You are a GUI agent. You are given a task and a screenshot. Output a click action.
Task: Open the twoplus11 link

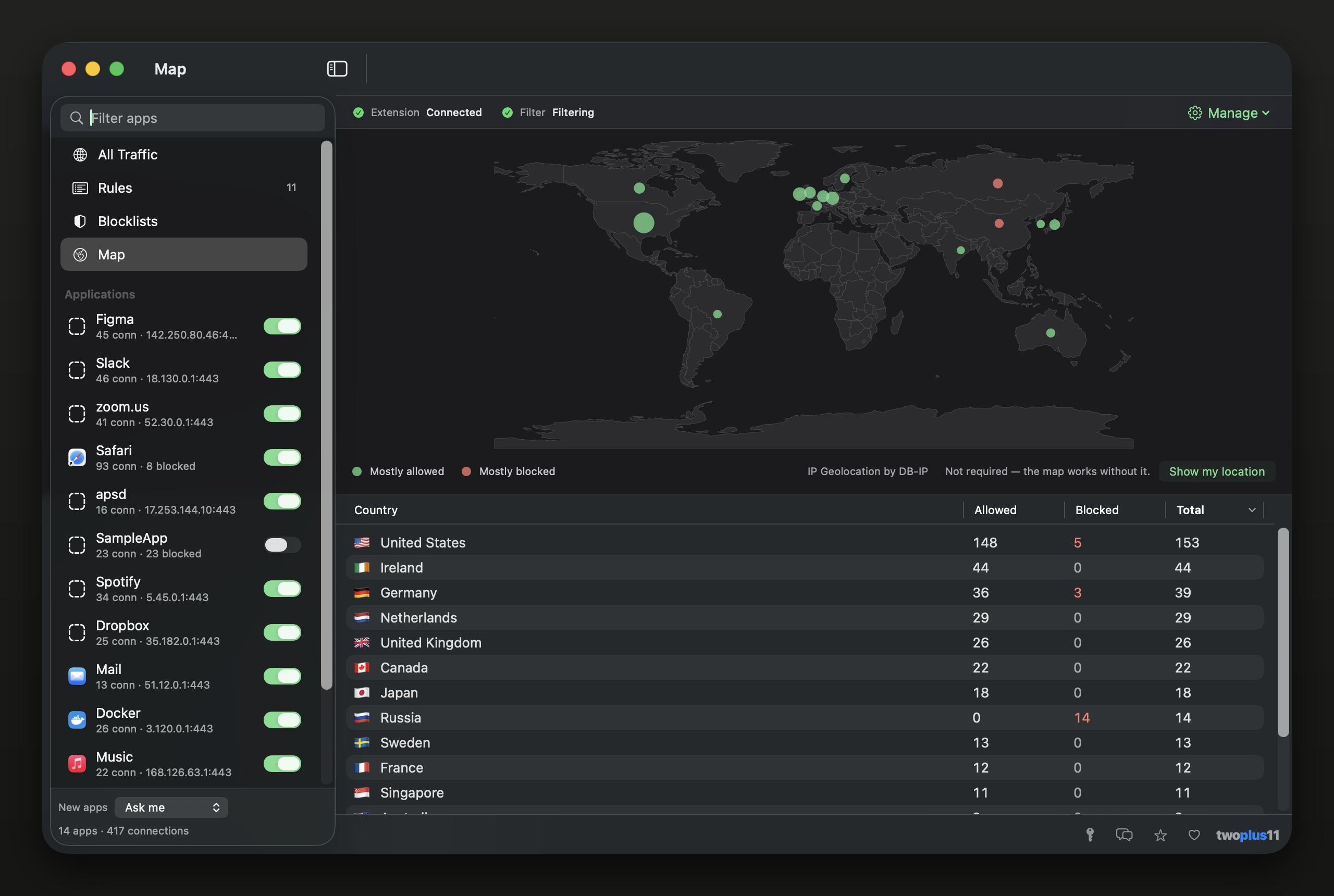tap(1247, 836)
